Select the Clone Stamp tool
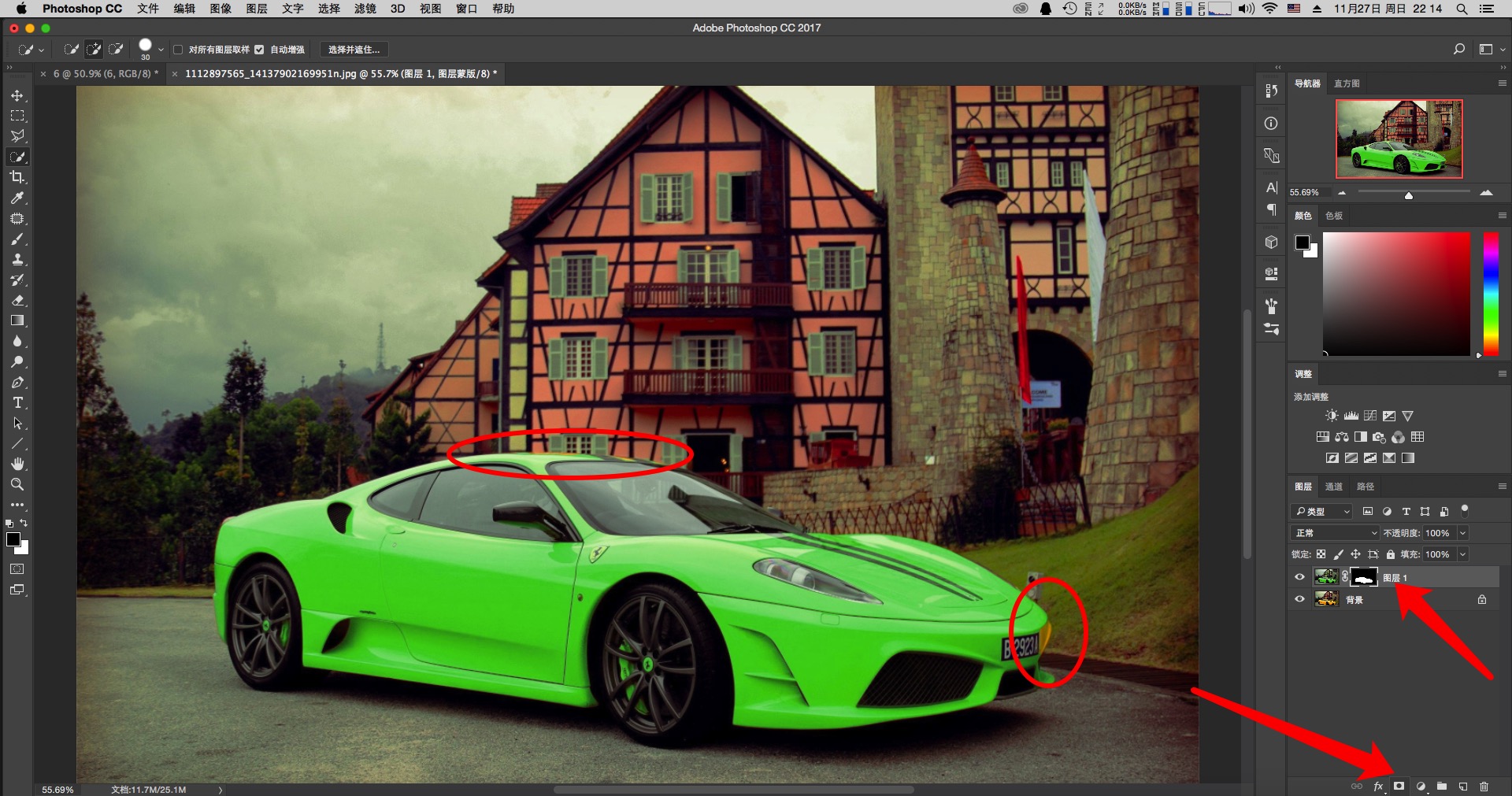The height and width of the screenshot is (796, 1512). click(17, 259)
